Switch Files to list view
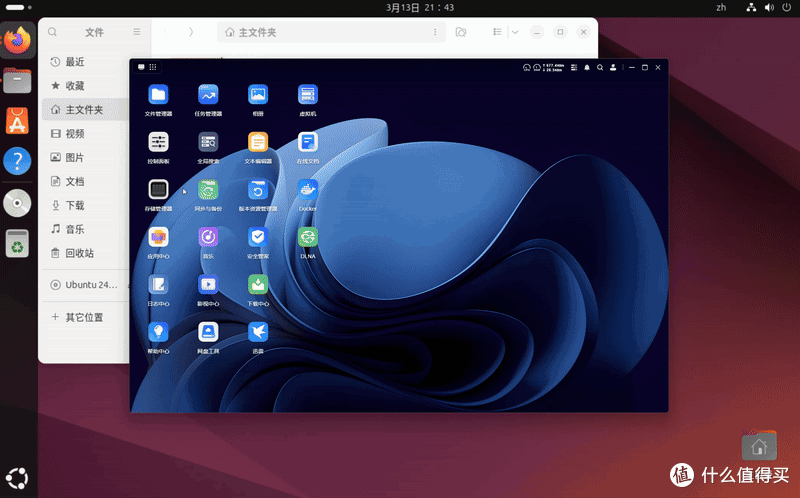Viewport: 800px width, 498px height. click(x=497, y=32)
